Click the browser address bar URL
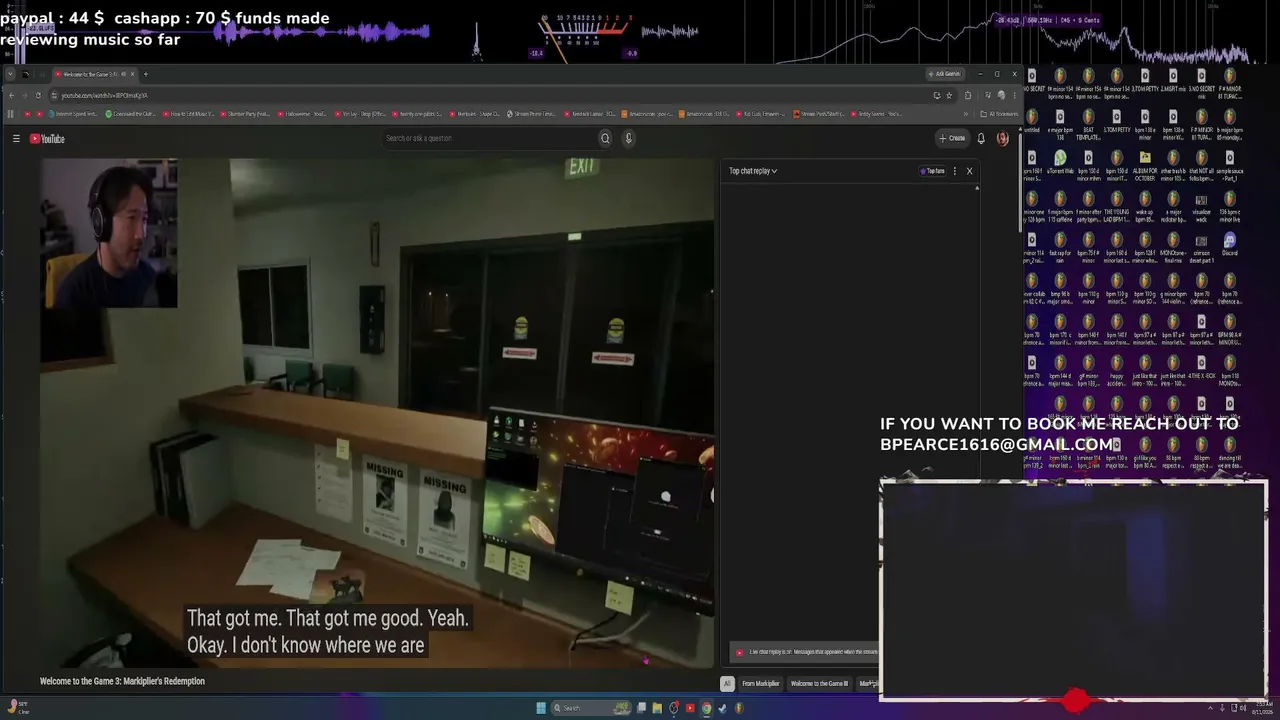Screen dimensions: 1280x720 coord(104,95)
